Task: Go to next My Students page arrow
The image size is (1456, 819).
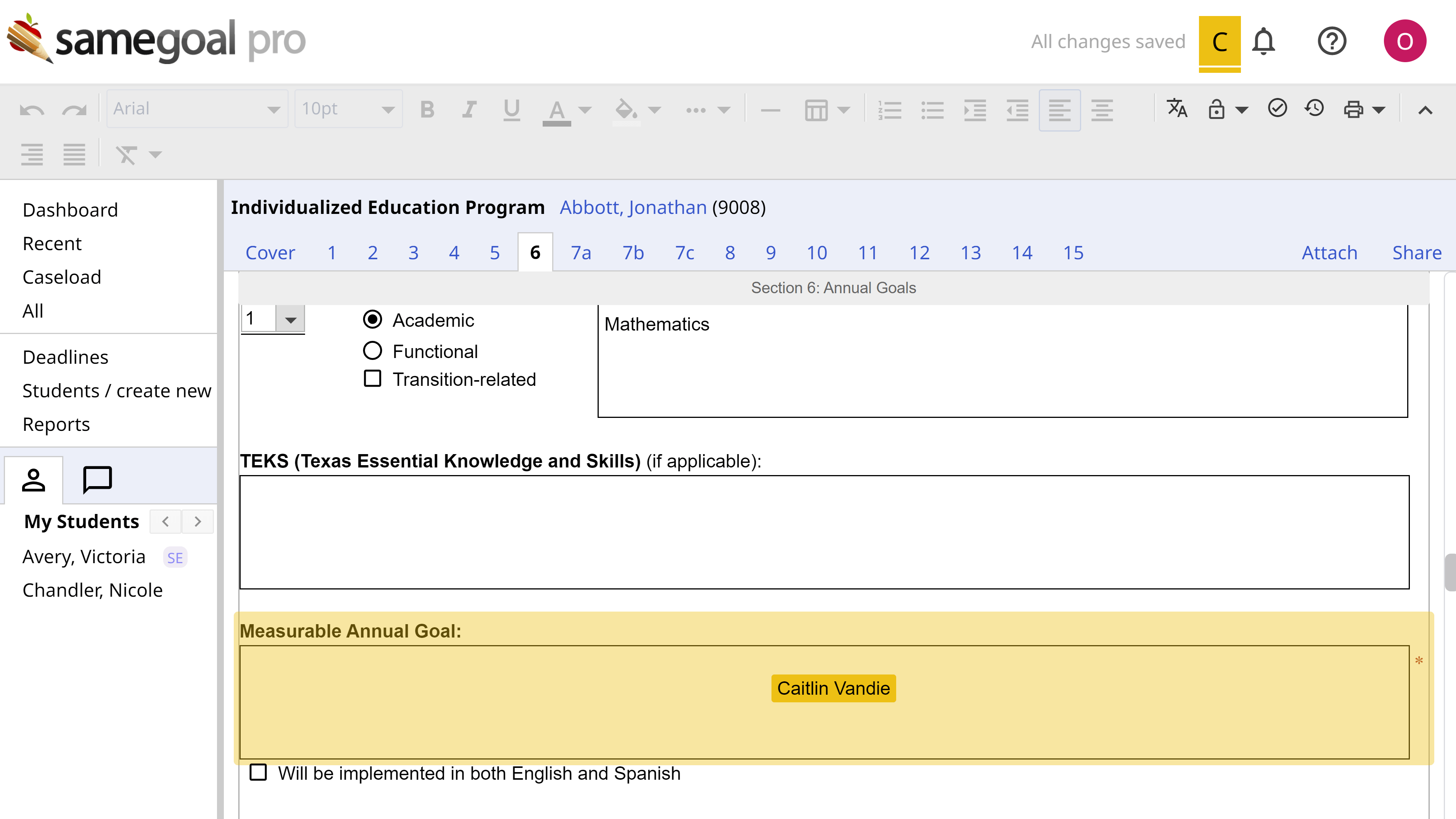Action: pos(197,522)
